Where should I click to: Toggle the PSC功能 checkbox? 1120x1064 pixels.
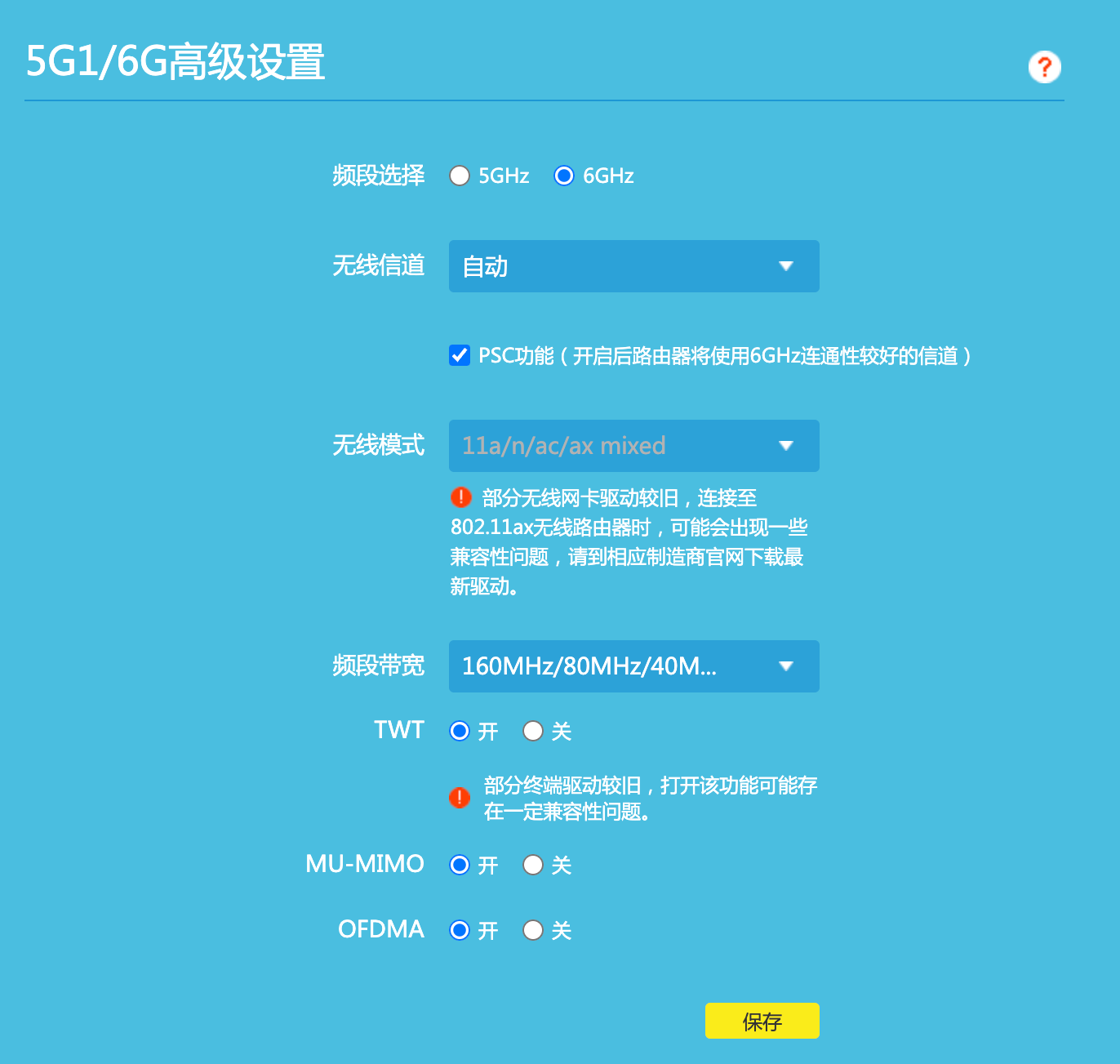pyautogui.click(x=460, y=355)
